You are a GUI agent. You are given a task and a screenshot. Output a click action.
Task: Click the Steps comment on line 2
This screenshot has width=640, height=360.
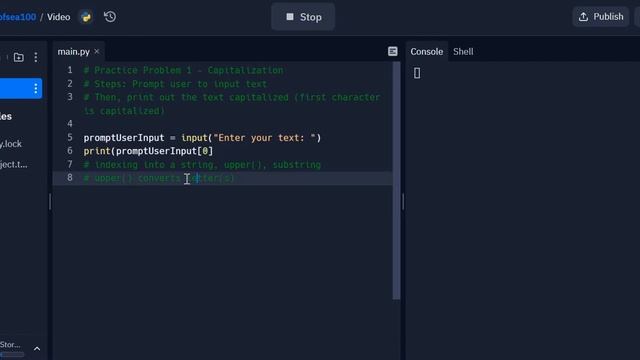(x=175, y=84)
